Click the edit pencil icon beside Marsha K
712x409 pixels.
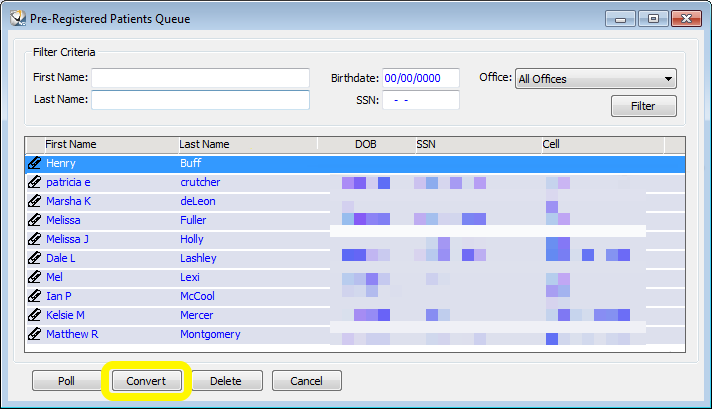tap(35, 201)
